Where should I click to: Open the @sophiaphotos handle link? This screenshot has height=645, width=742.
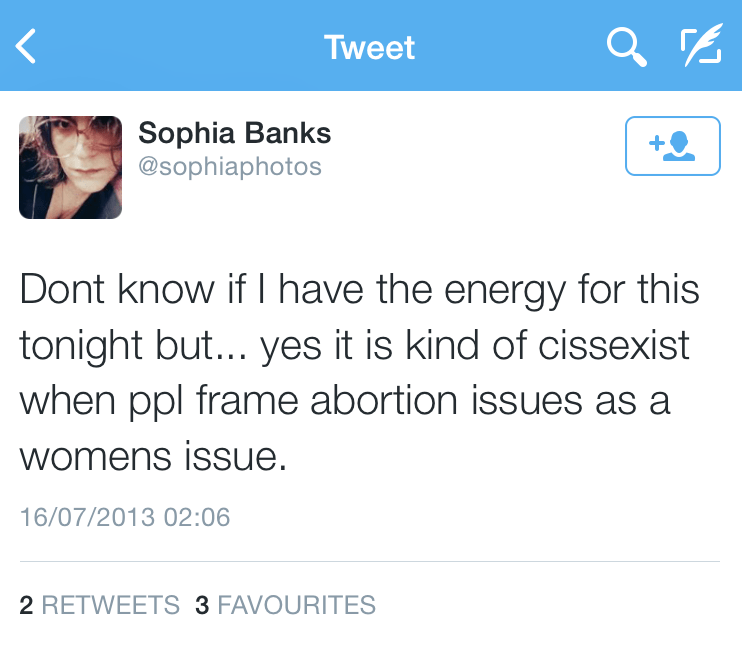230,166
